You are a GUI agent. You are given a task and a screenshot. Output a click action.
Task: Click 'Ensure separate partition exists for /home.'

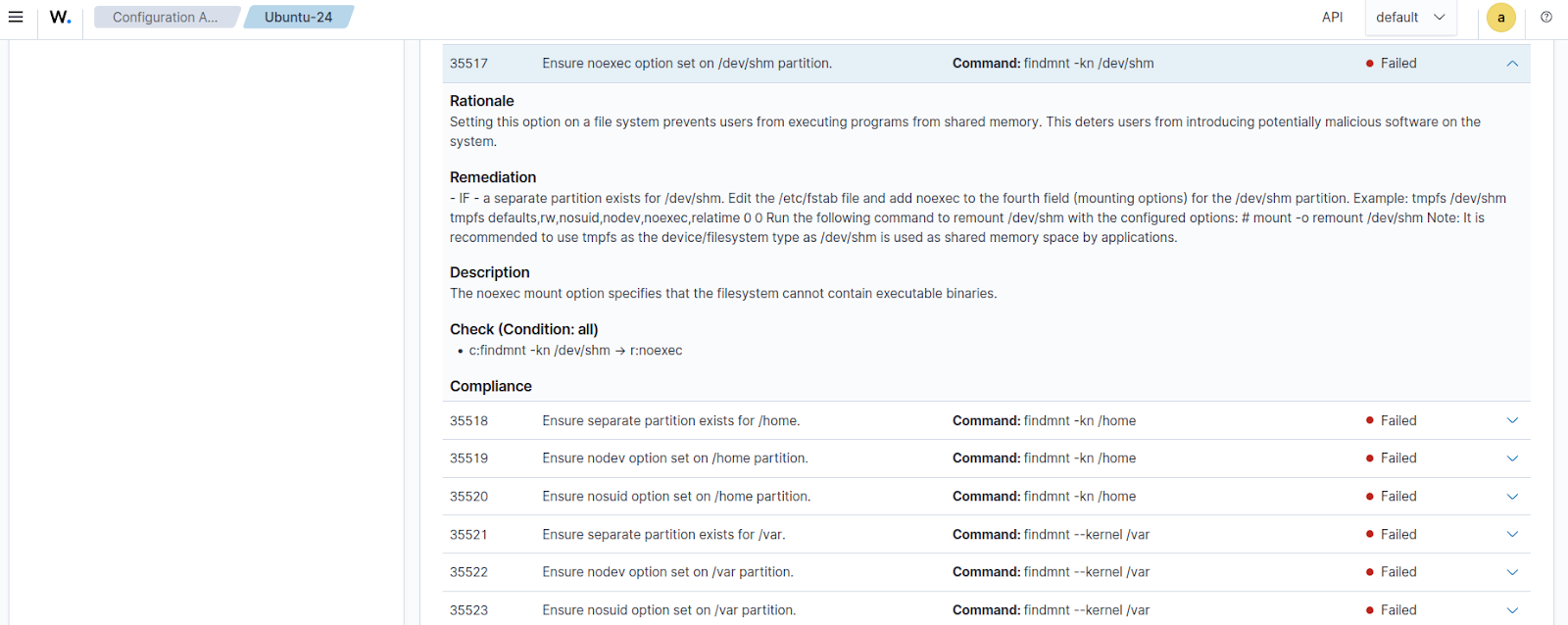point(671,421)
